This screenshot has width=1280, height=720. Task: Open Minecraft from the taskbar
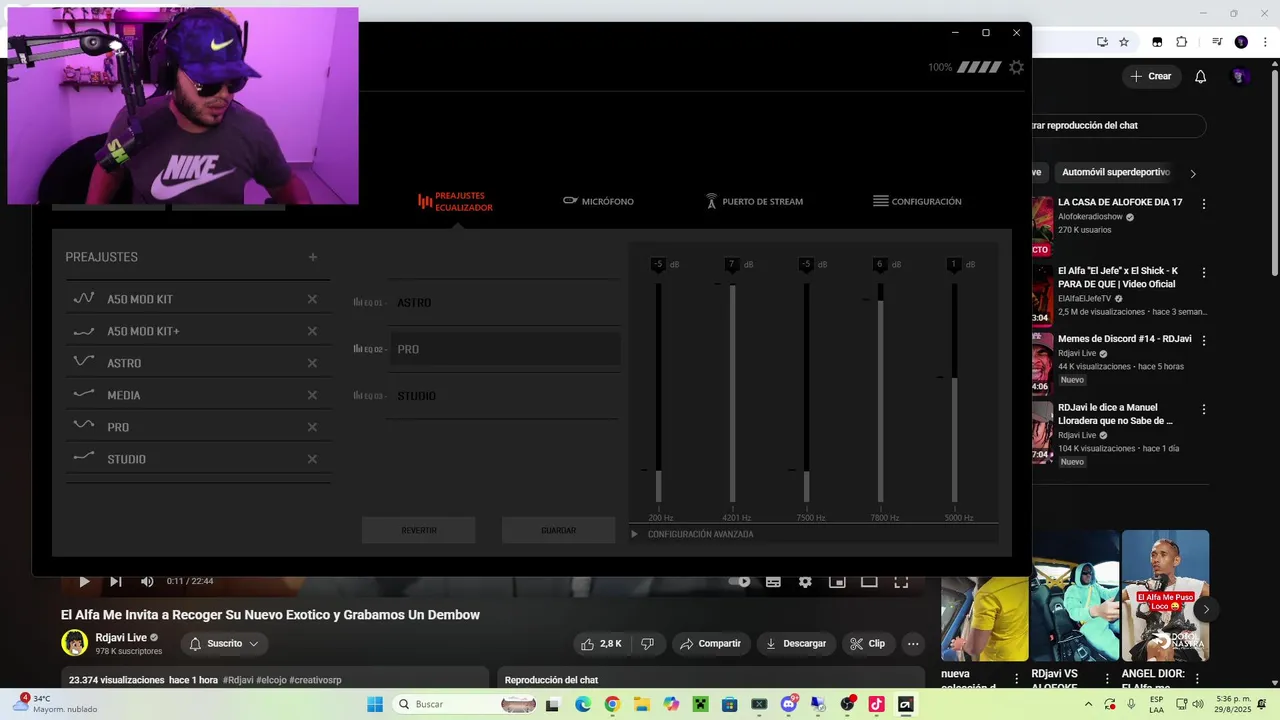pyautogui.click(x=701, y=704)
